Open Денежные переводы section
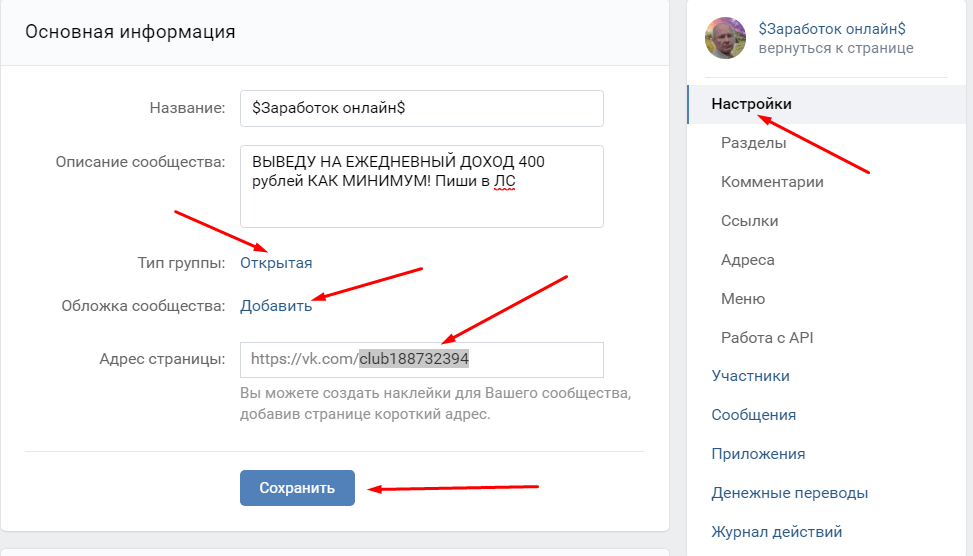This screenshot has height=556, width=973. point(789,493)
